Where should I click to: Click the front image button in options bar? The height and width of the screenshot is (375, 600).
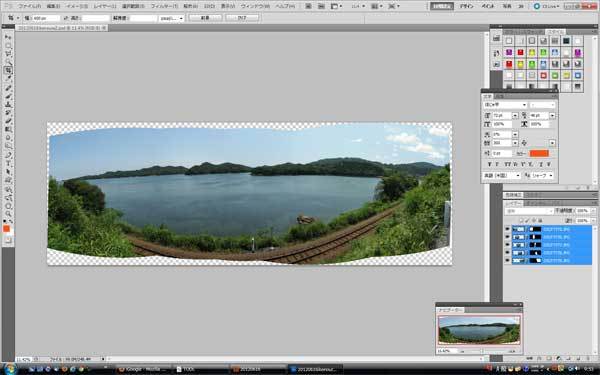(205, 18)
